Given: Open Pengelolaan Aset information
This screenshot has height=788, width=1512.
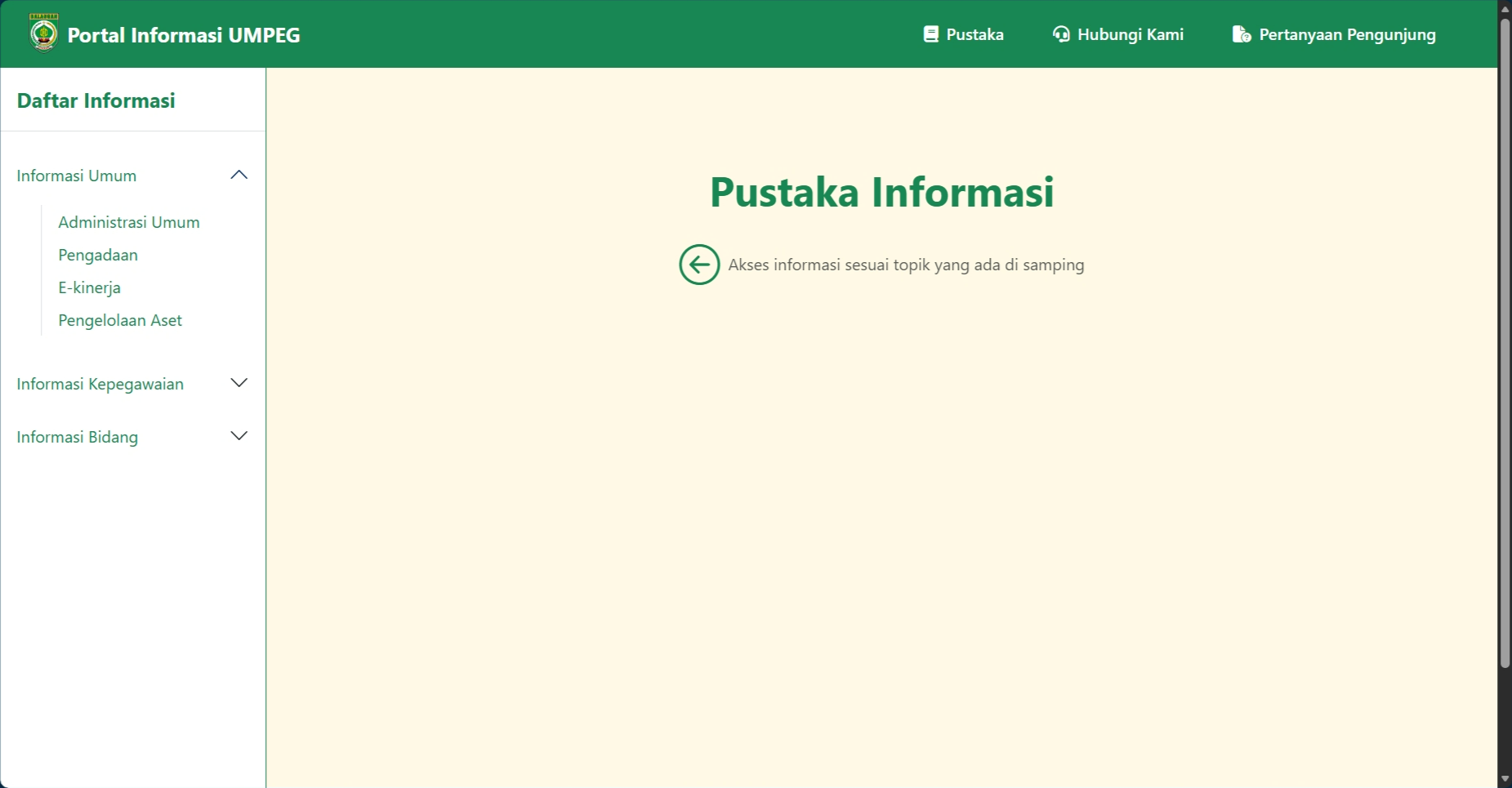Looking at the screenshot, I should (x=120, y=320).
